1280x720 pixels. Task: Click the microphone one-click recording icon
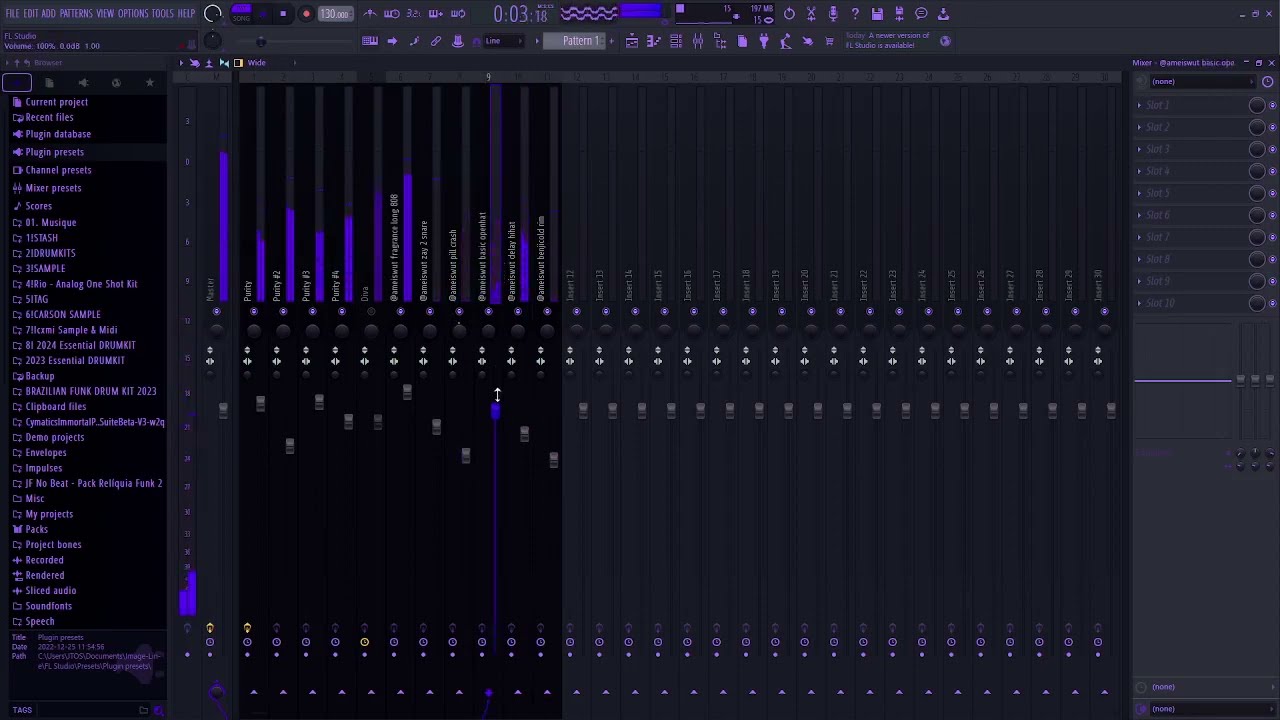[833, 14]
